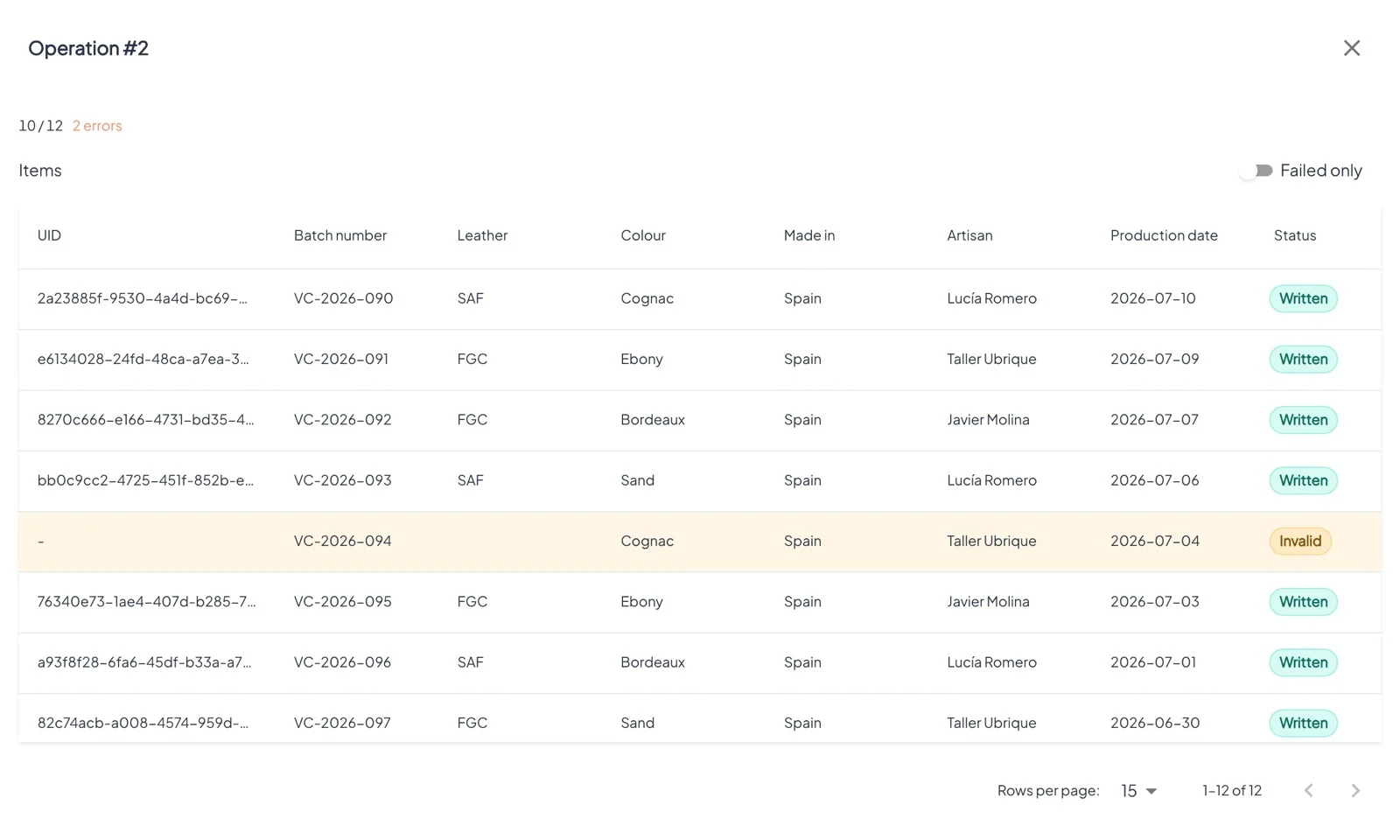Click Written badge for VC-2026-093
Image resolution: width=1400 pixels, height=840 pixels.
point(1303,481)
